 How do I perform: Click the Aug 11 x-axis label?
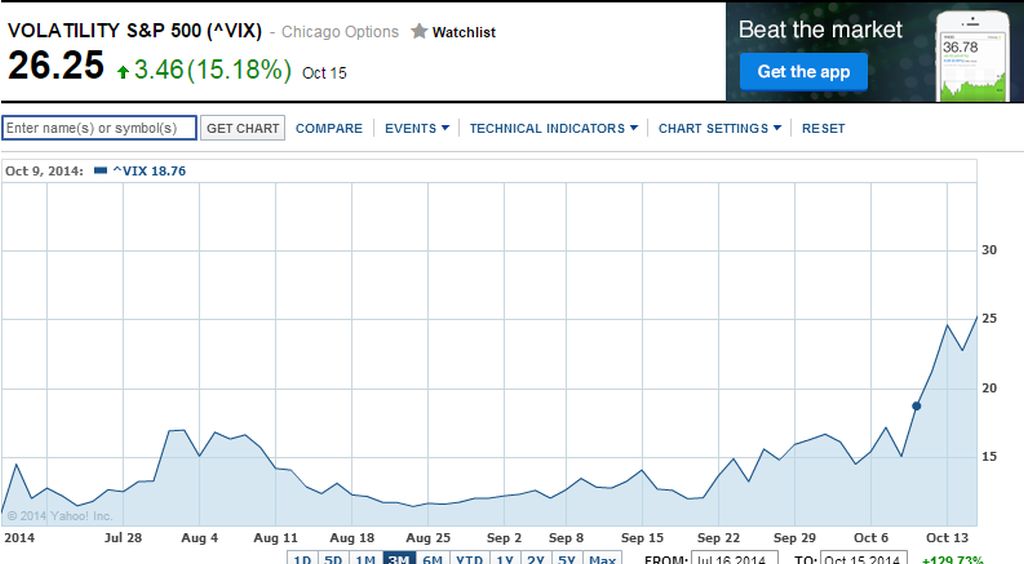coord(276,538)
